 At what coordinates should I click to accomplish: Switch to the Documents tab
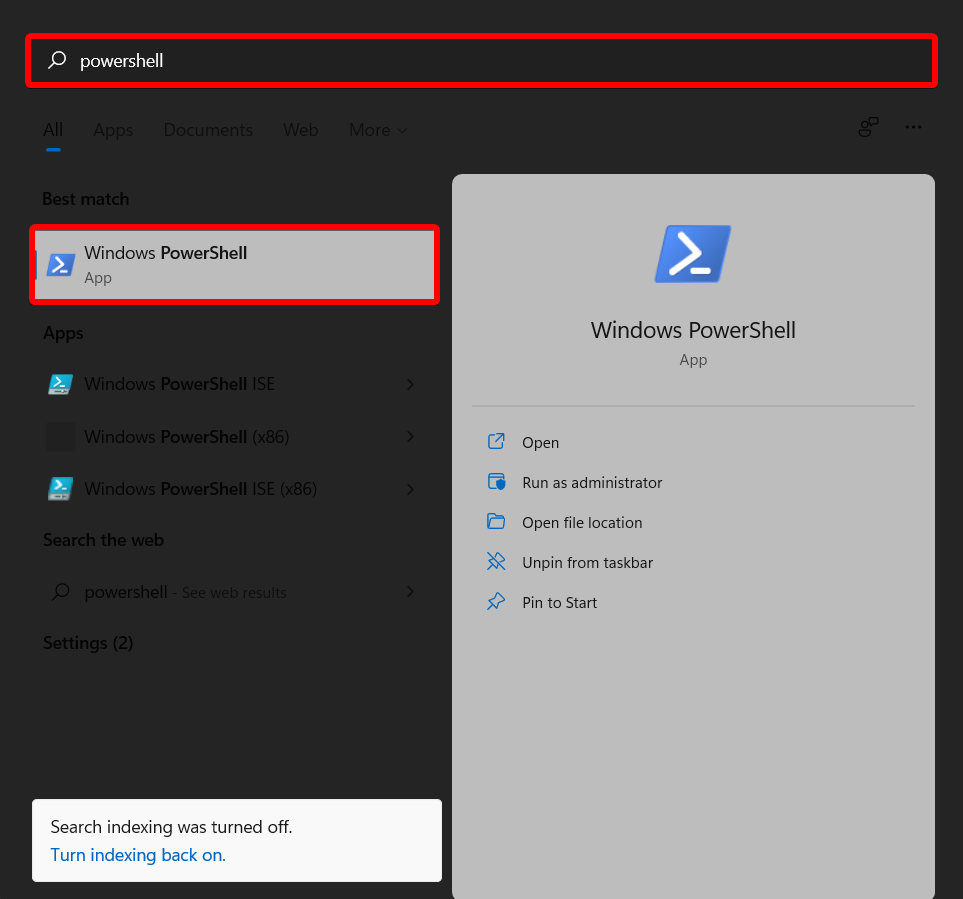[x=208, y=130]
